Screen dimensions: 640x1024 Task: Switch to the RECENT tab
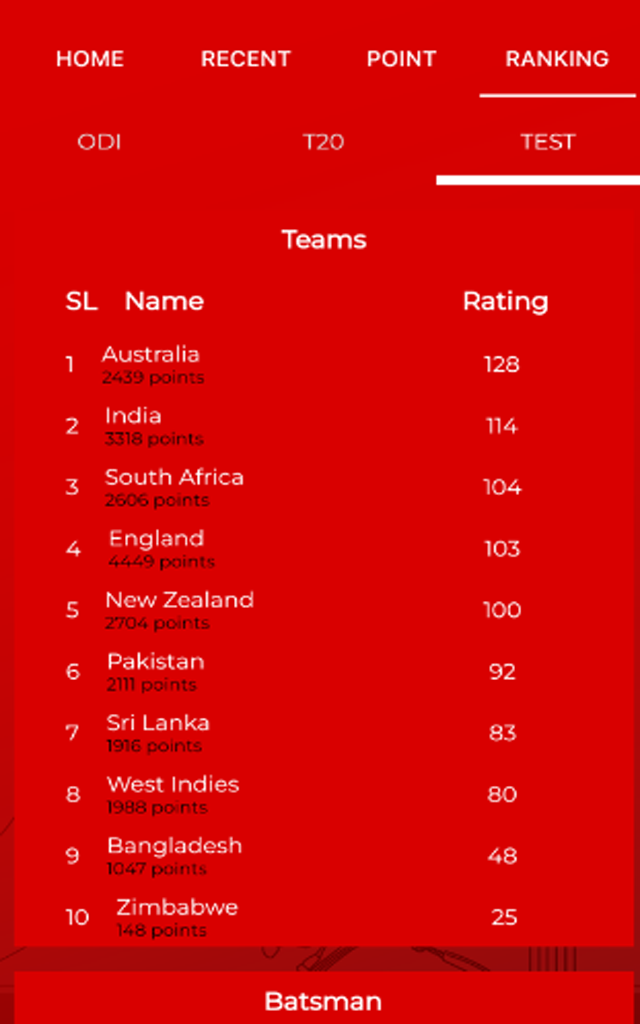pos(246,59)
